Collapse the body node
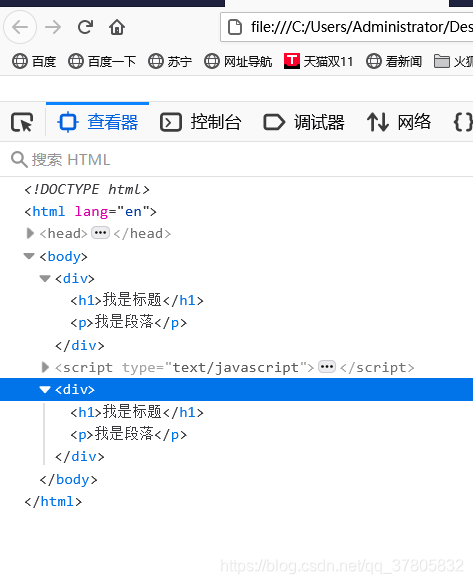 [29, 256]
